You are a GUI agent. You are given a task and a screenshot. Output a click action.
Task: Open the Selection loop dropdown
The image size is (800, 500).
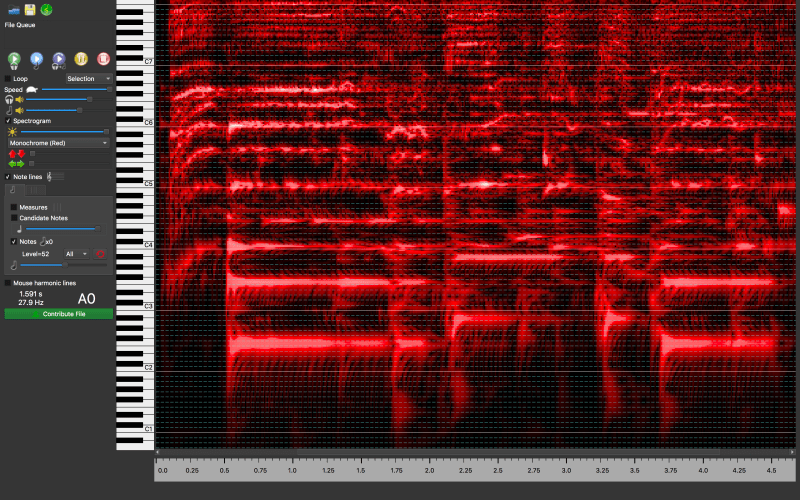(x=88, y=78)
